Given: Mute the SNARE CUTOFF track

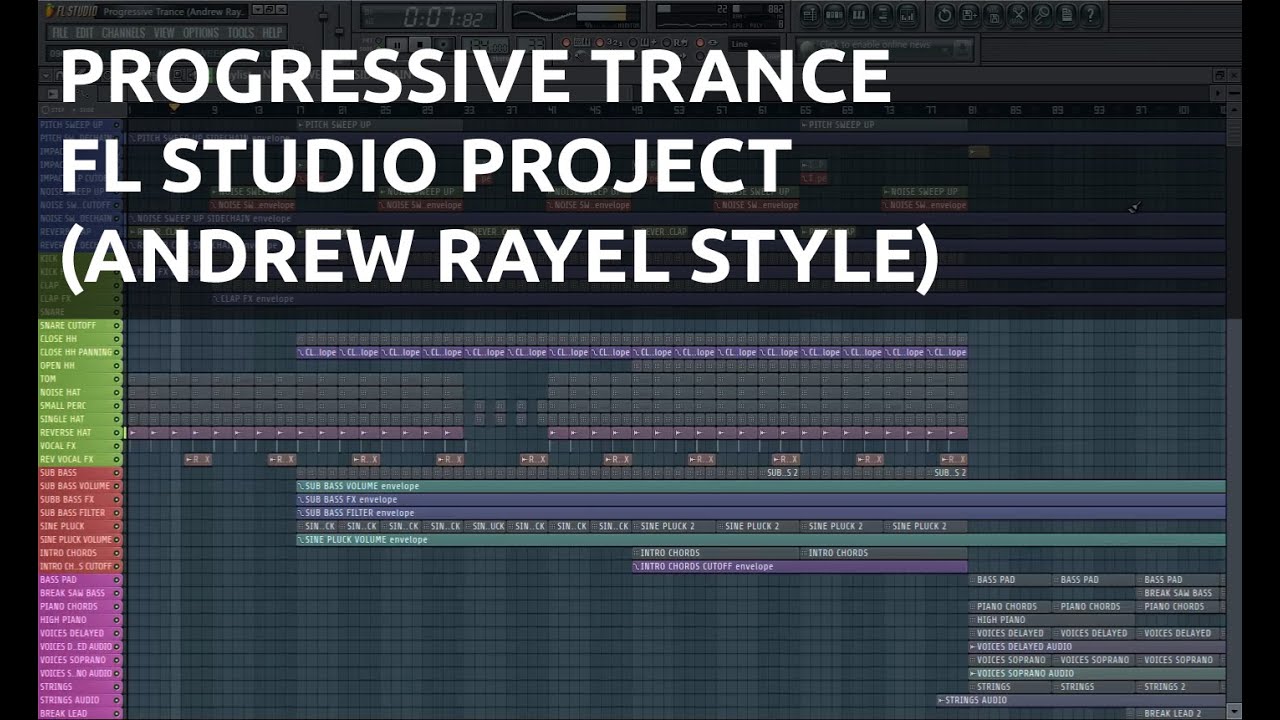Looking at the screenshot, I should (117, 326).
